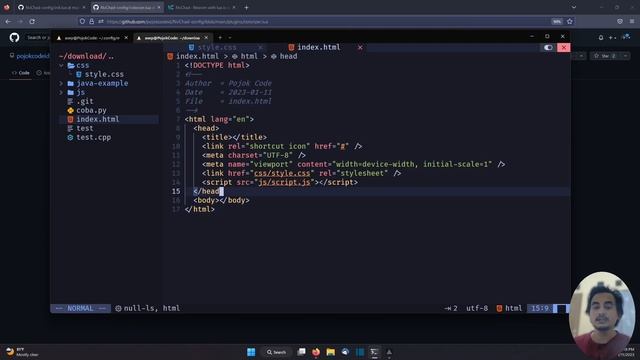This screenshot has width=640, height=360.
Task: Open coba.py from file explorer
Action: 91,110
